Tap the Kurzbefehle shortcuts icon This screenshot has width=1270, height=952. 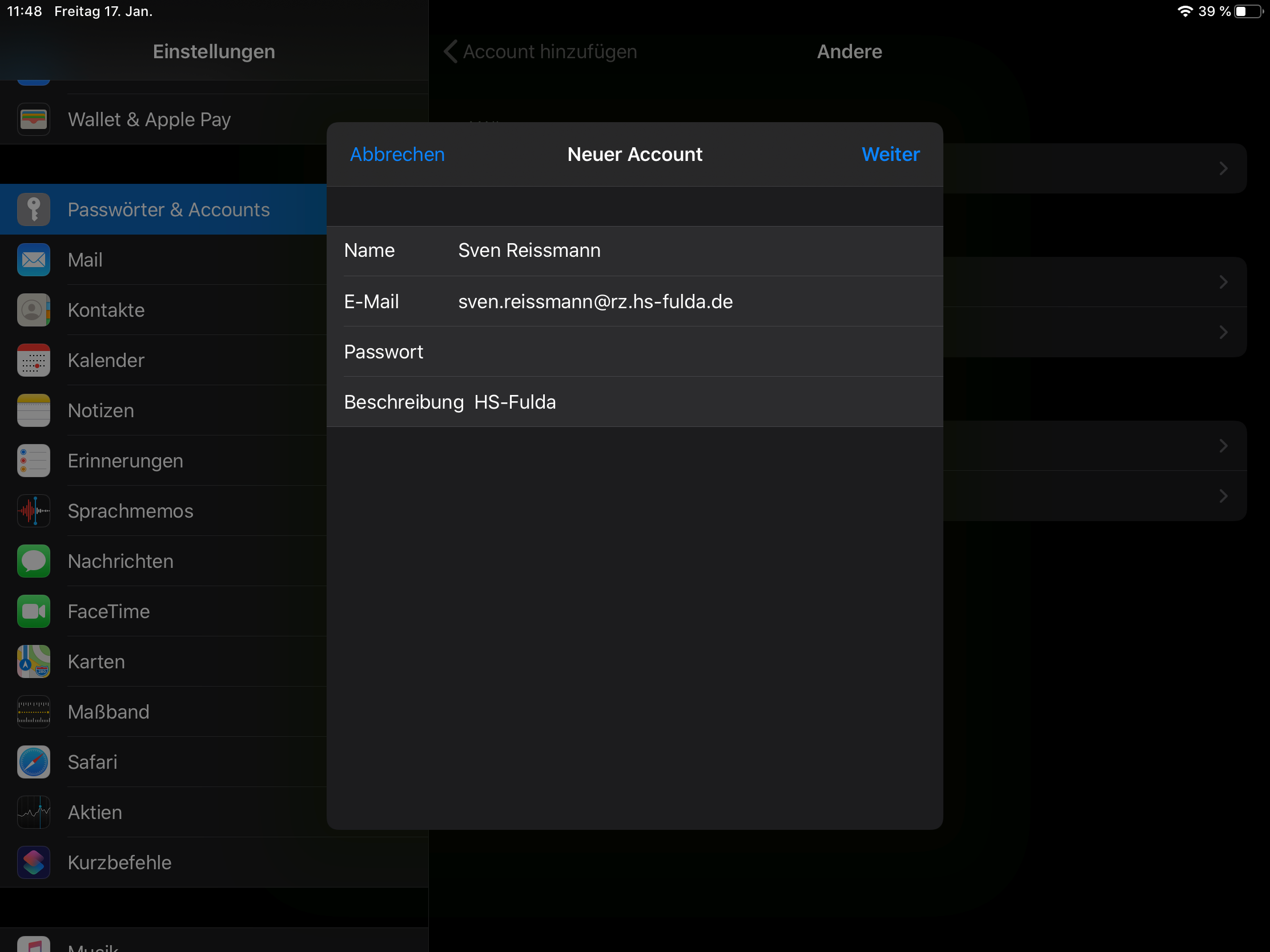[33, 862]
